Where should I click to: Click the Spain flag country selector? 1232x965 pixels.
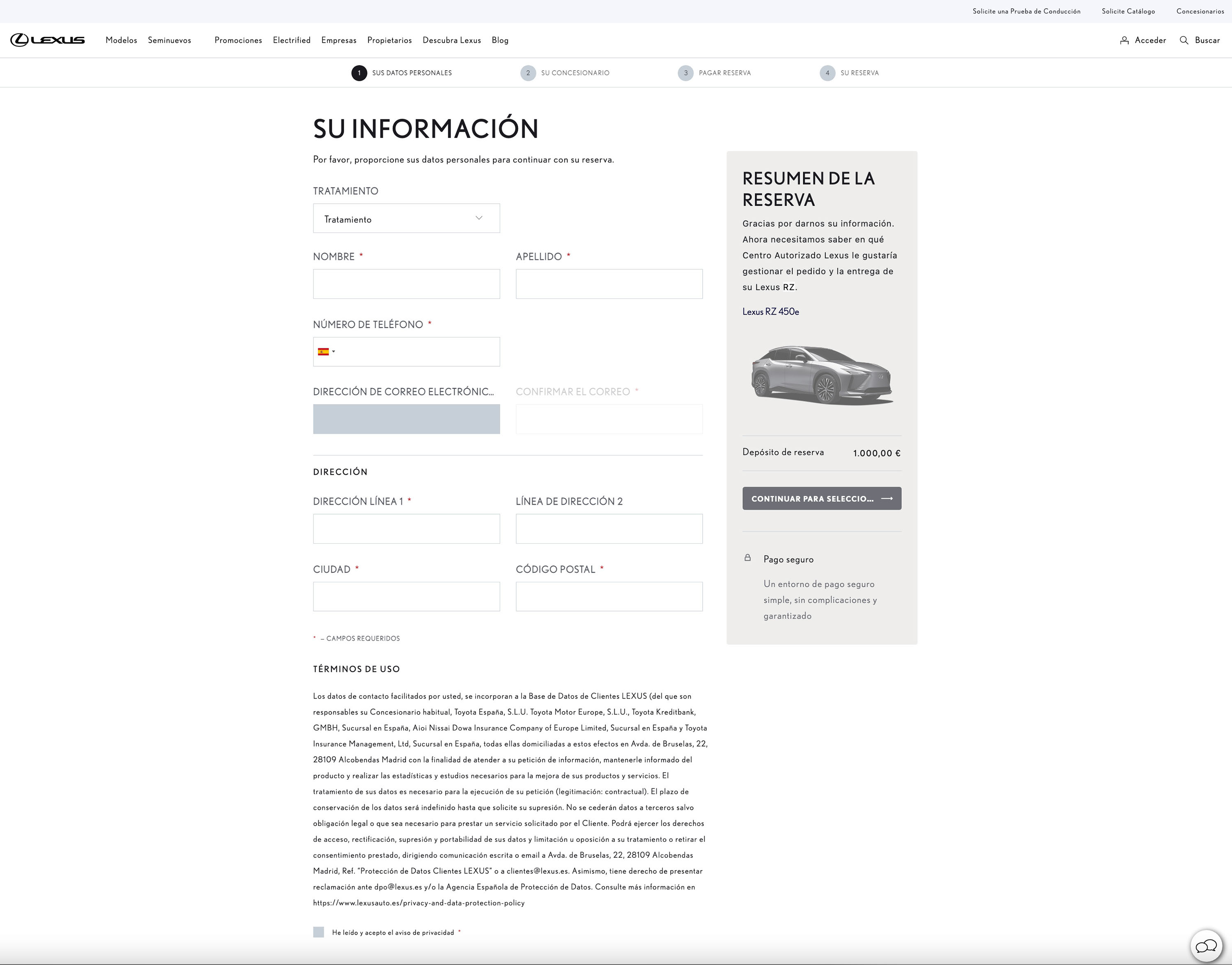click(323, 352)
